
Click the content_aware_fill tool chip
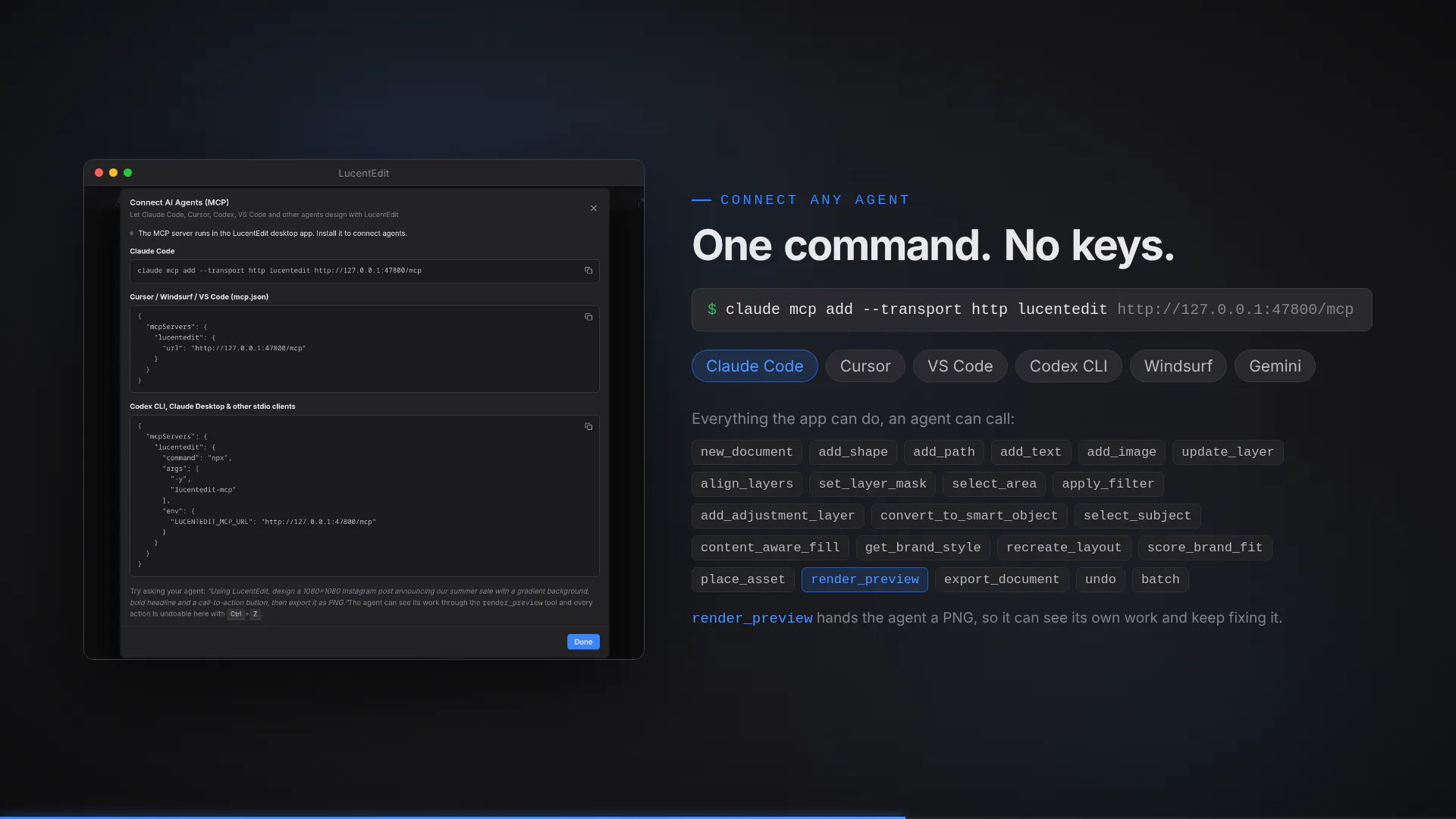770,548
